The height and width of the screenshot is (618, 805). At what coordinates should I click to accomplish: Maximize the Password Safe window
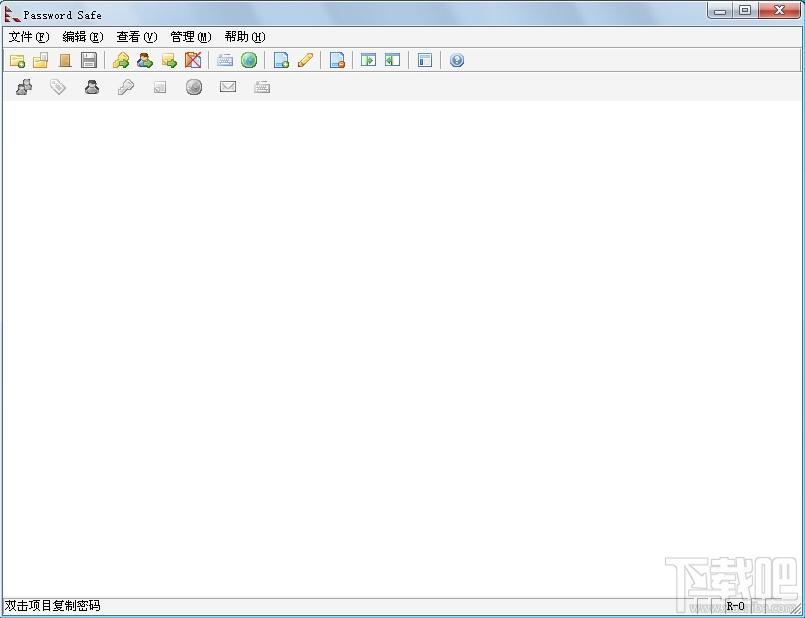pos(745,11)
